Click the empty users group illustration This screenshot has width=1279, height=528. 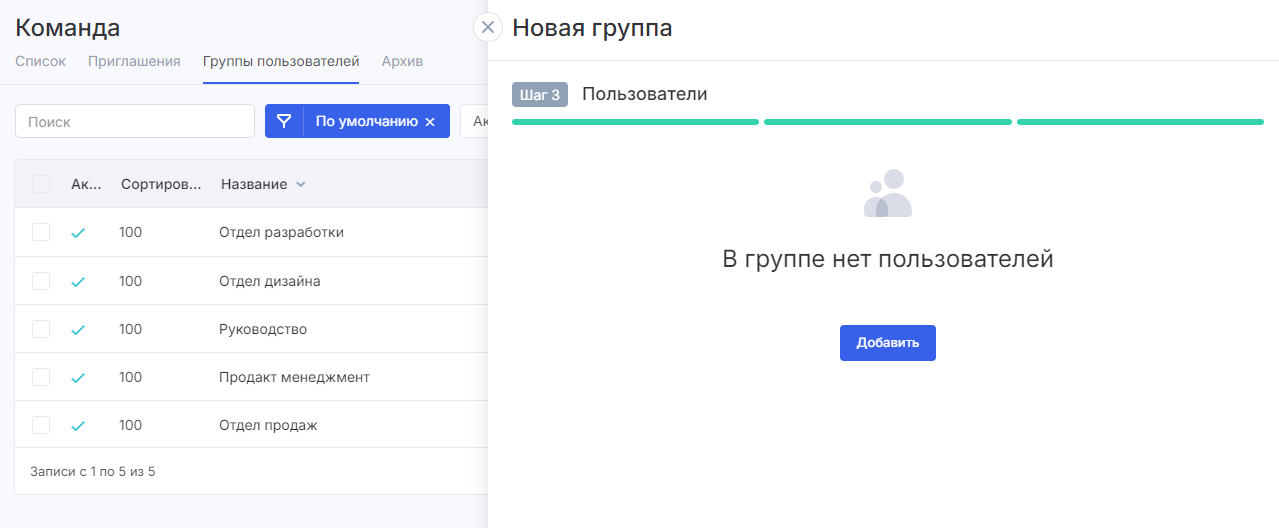[x=888, y=193]
